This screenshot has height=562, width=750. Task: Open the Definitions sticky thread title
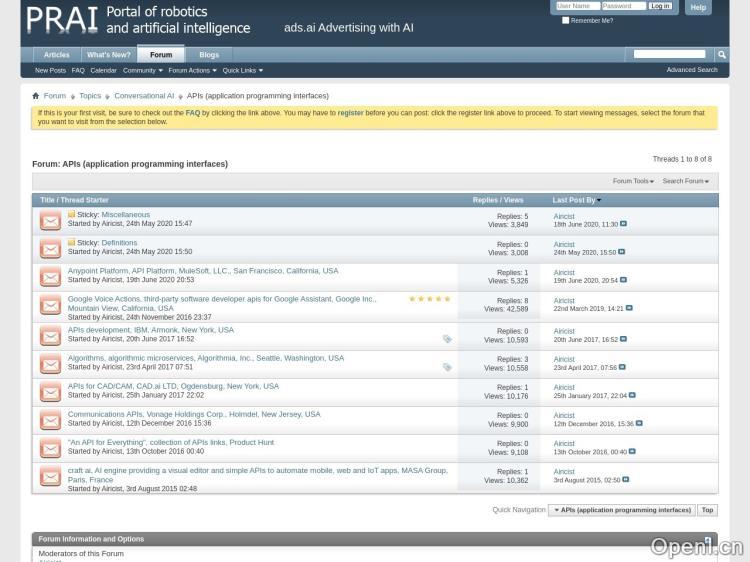(119, 243)
